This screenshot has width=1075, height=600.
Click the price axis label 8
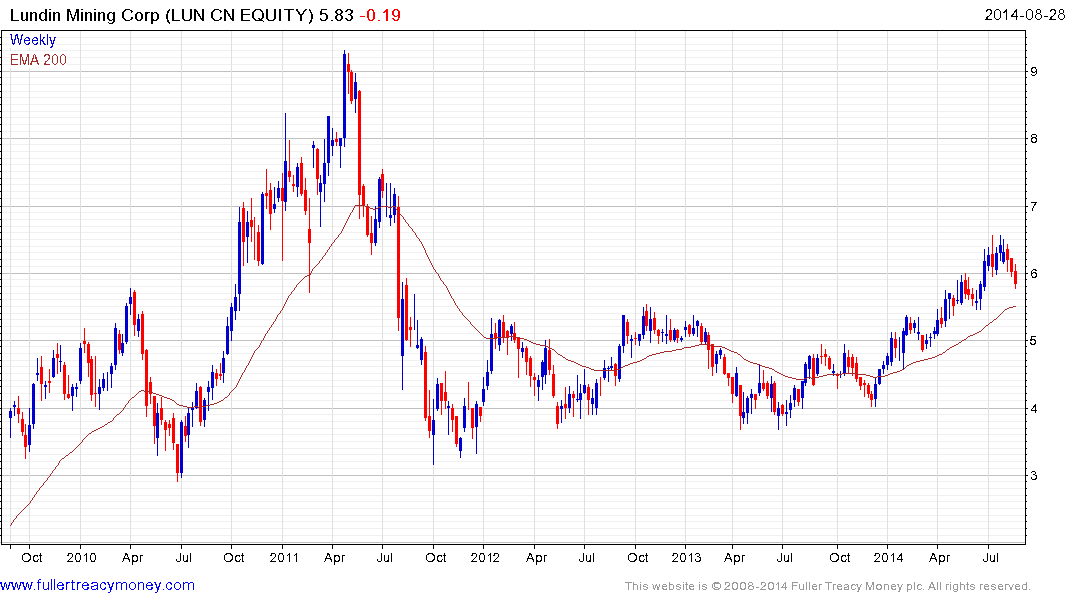point(1034,139)
